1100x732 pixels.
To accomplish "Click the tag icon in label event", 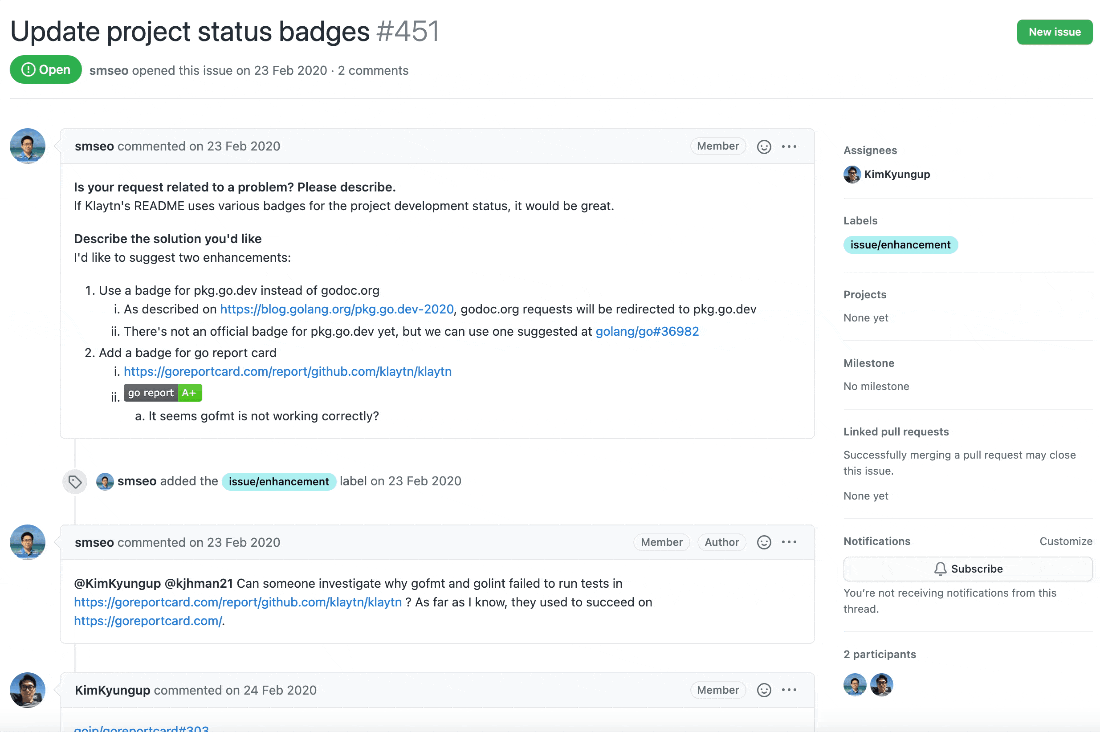I will [75, 482].
